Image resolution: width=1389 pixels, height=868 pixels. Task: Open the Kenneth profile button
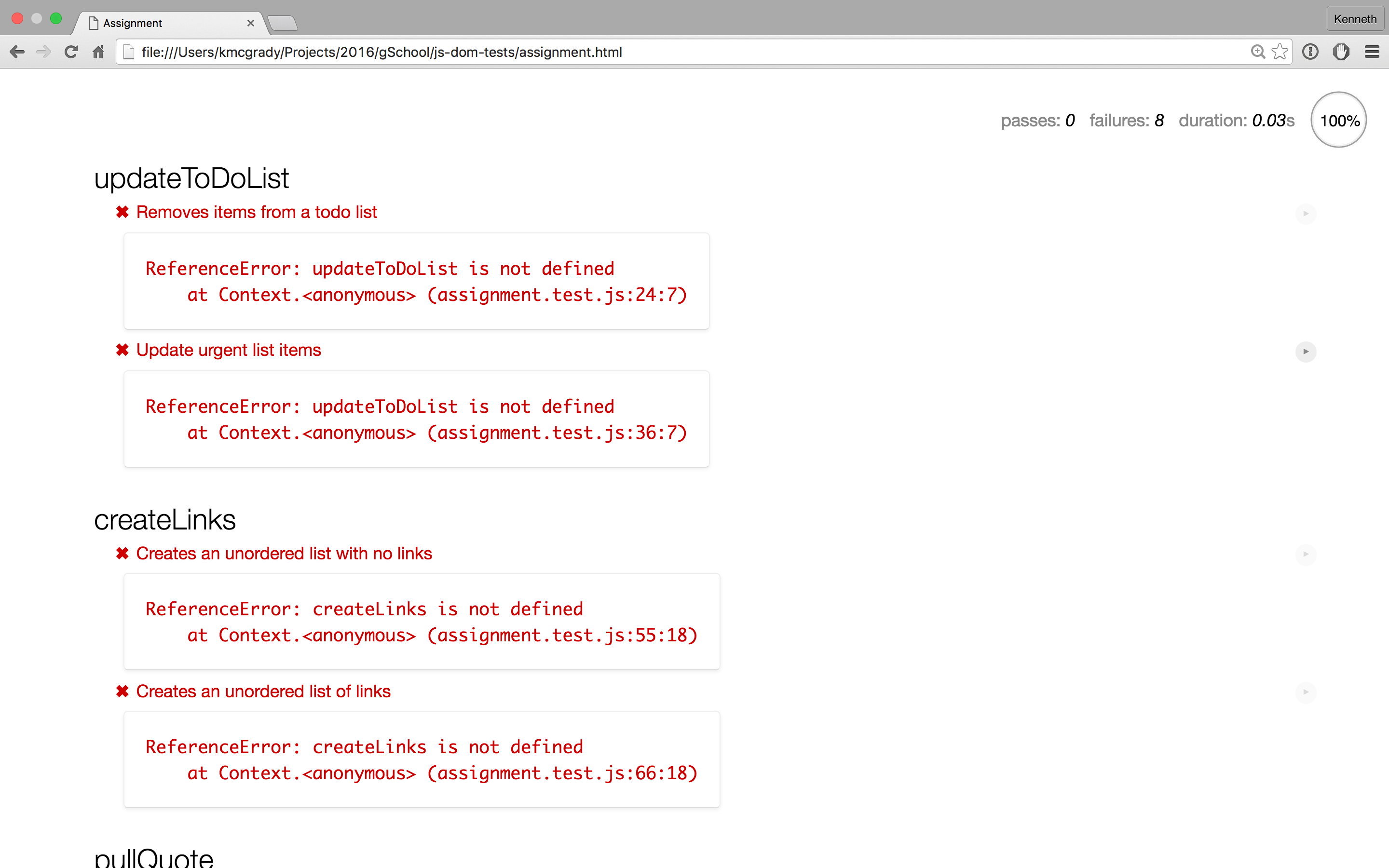1355,19
